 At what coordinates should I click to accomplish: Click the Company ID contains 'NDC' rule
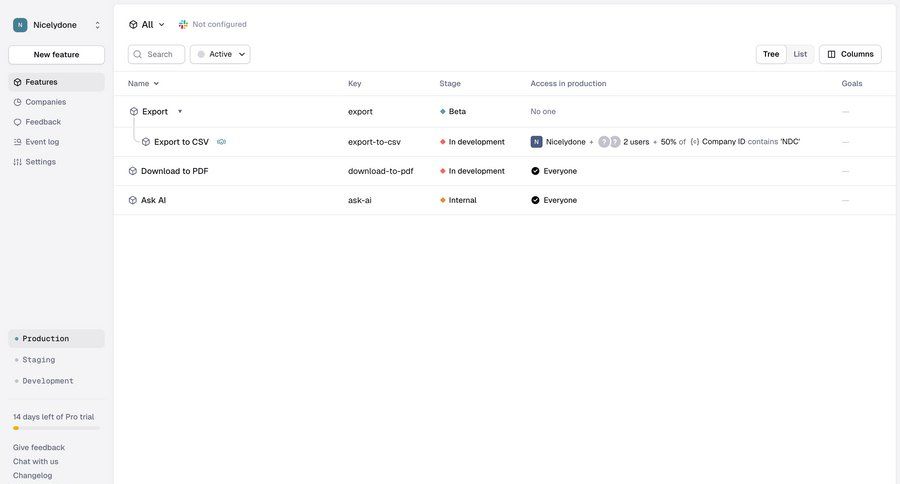745,142
